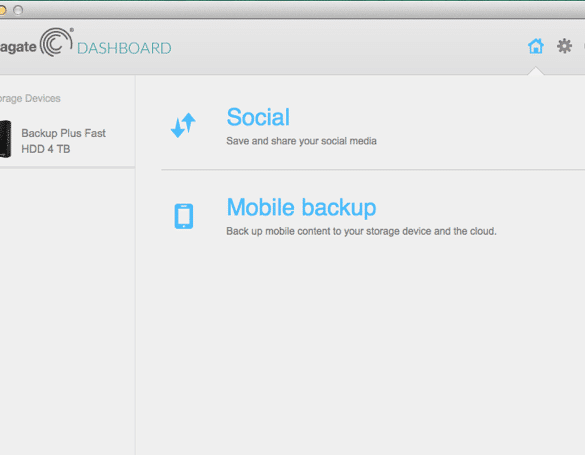Click the DASHBOARD title text
This screenshot has height=455, width=585.
[124, 48]
